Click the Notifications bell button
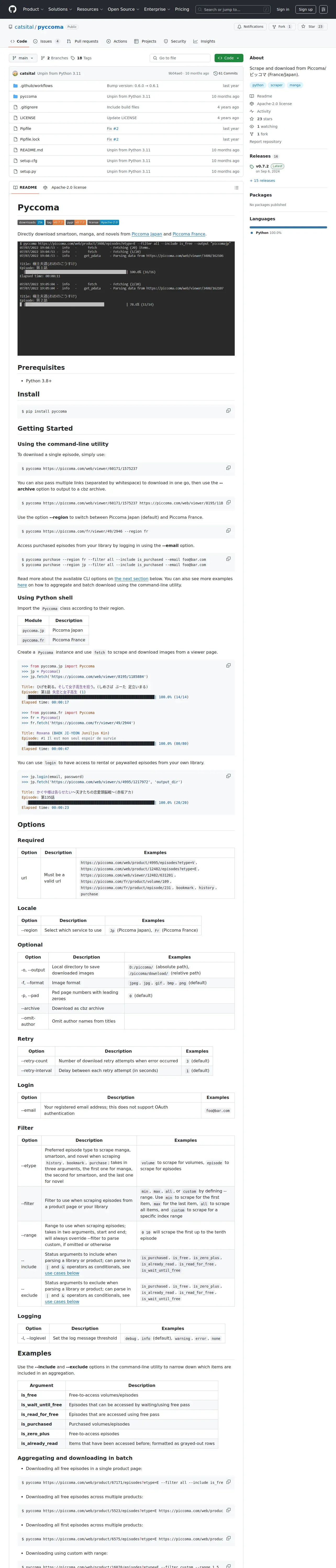Viewport: 336px width, 1568px height. point(251,27)
